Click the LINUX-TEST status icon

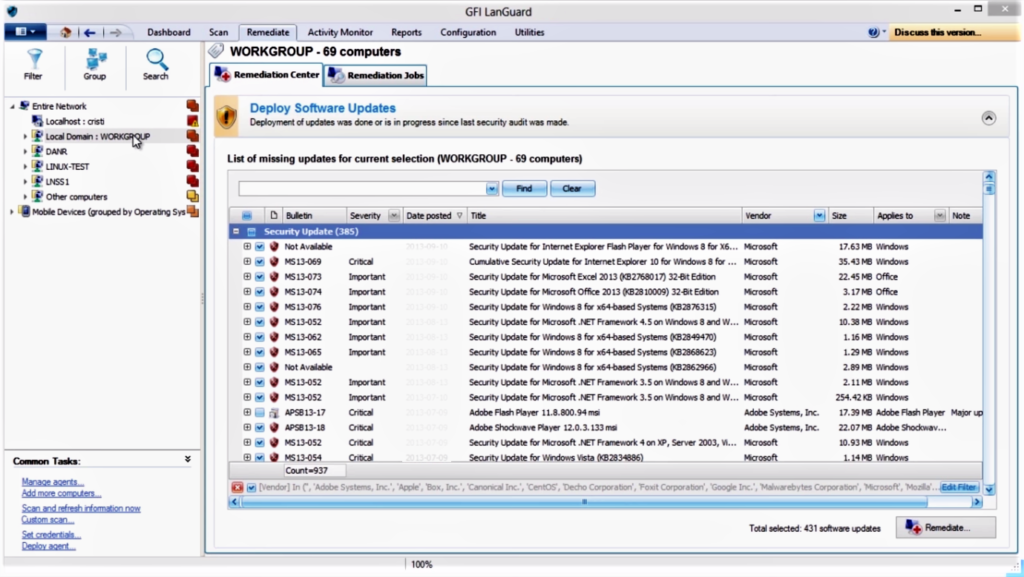pos(192,166)
